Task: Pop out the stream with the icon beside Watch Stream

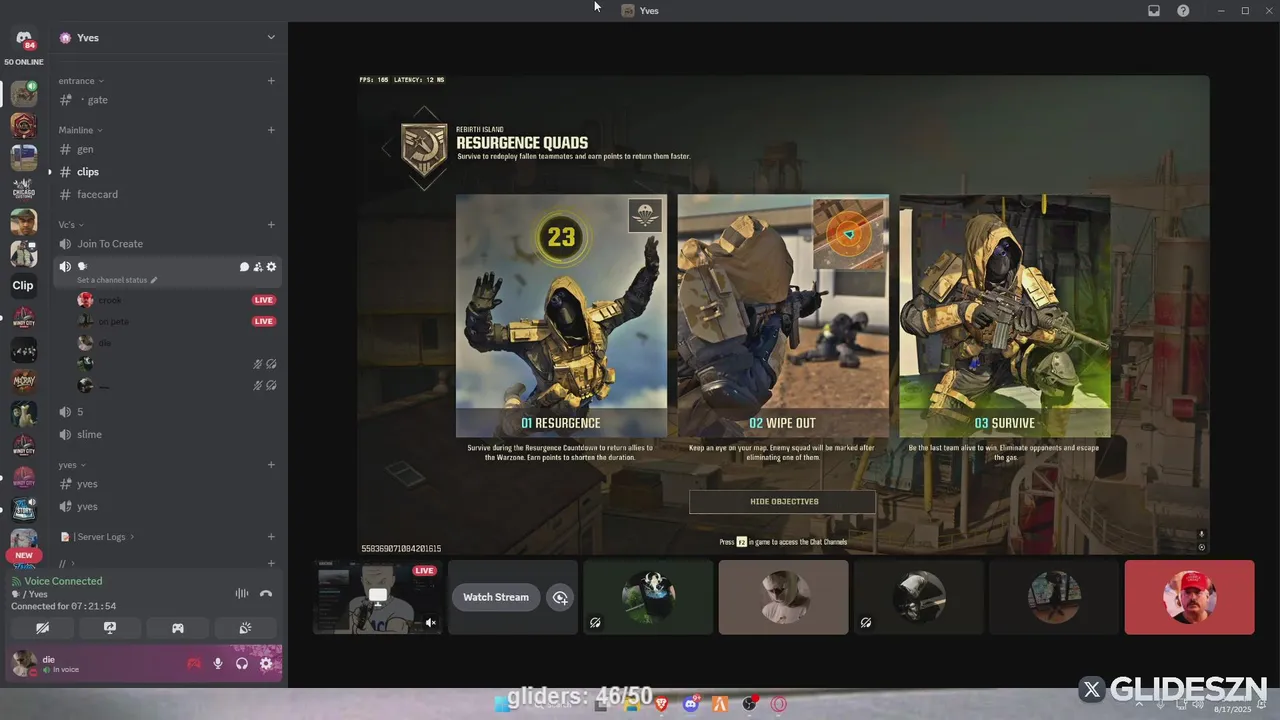Action: click(560, 597)
